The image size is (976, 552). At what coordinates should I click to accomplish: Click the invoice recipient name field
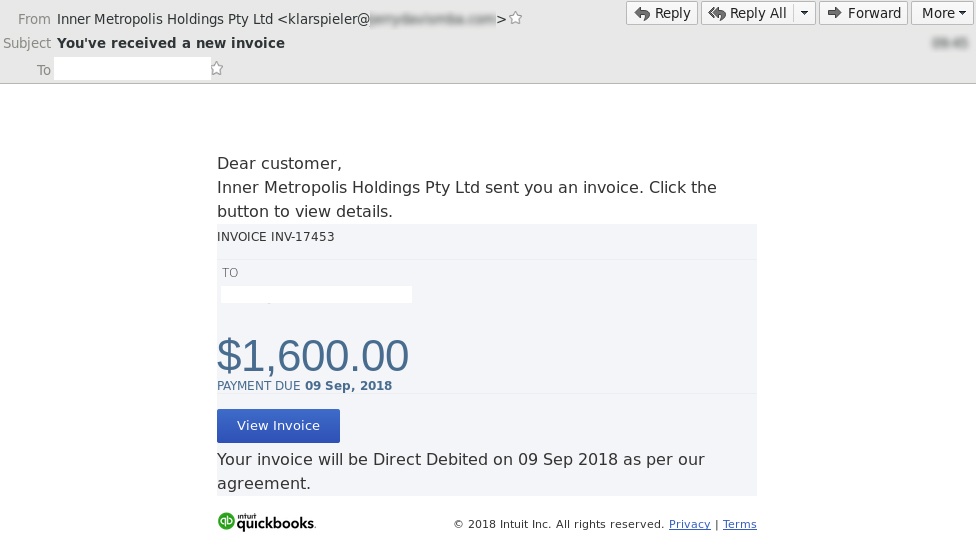[x=316, y=294]
